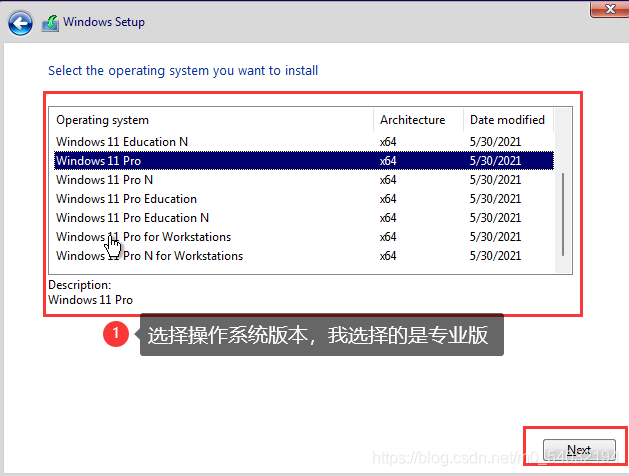Viewport: 629px width, 476px height.
Task: Click the Windows Setup title icon
Action: pyautogui.click(x=50, y=23)
